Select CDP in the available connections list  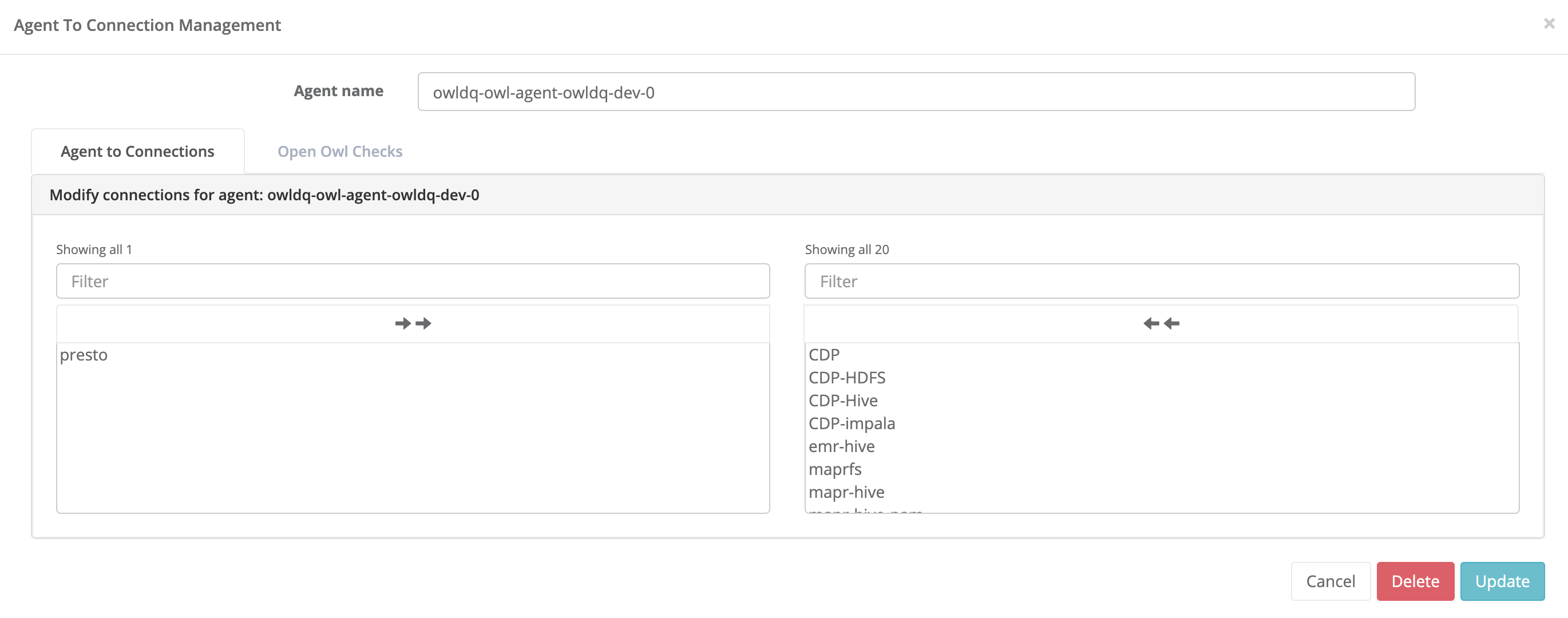tap(823, 354)
